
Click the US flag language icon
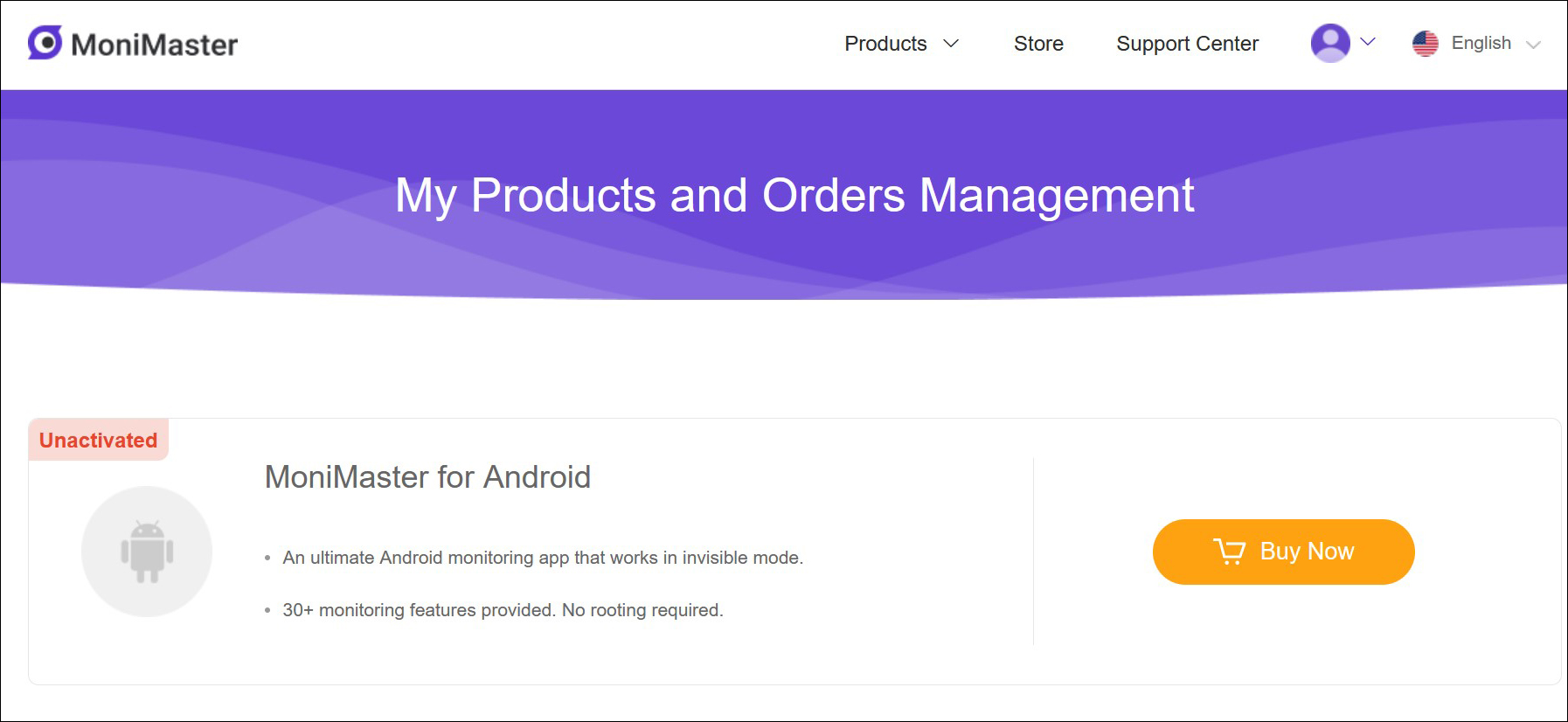(1425, 44)
